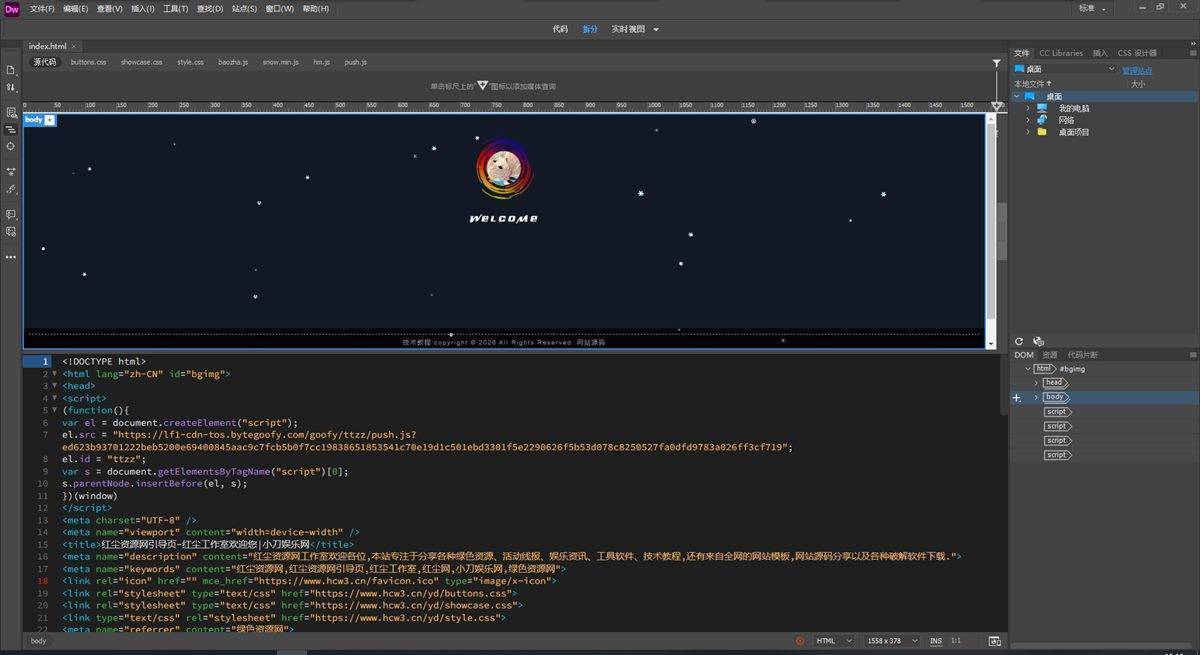
Task: Open the 1558 x 378 window size dropdown
Action: pos(893,641)
